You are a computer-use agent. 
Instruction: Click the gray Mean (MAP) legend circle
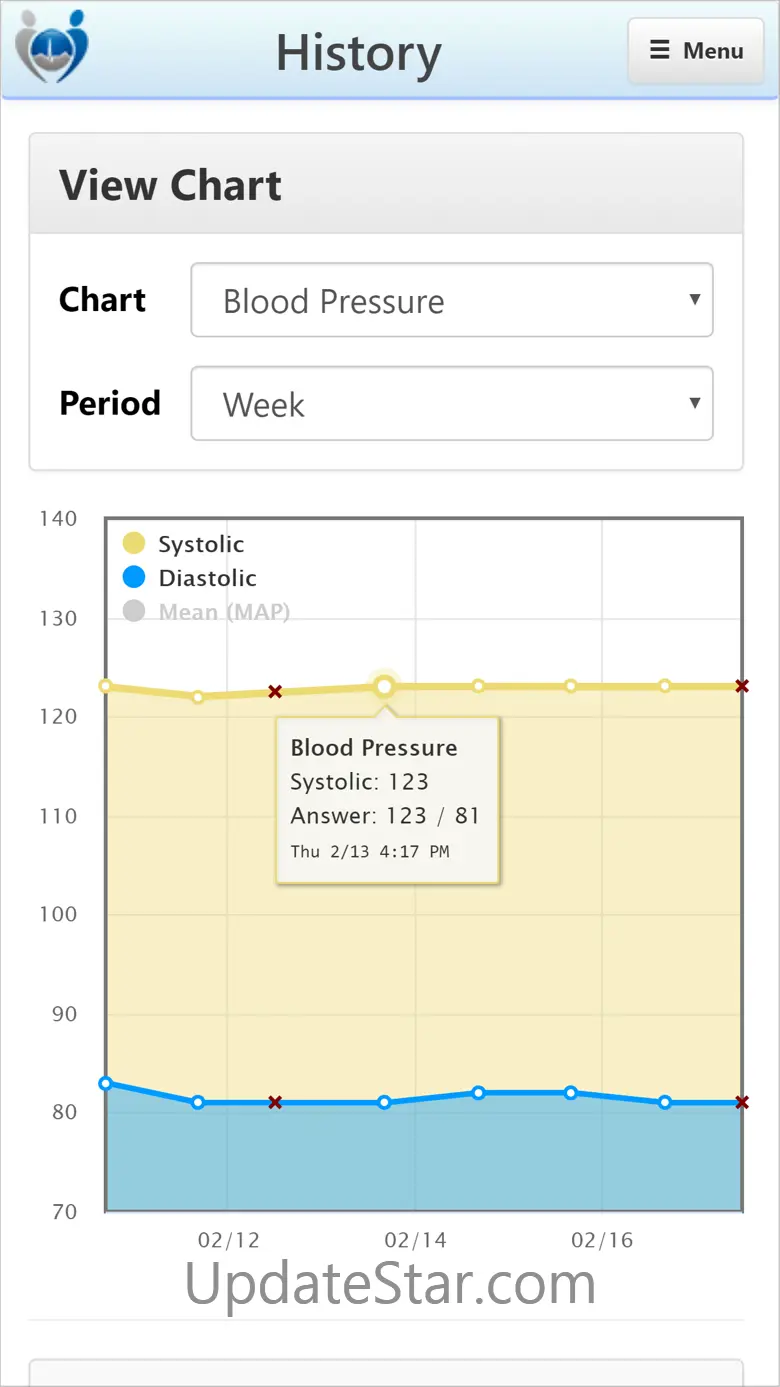coord(134,611)
